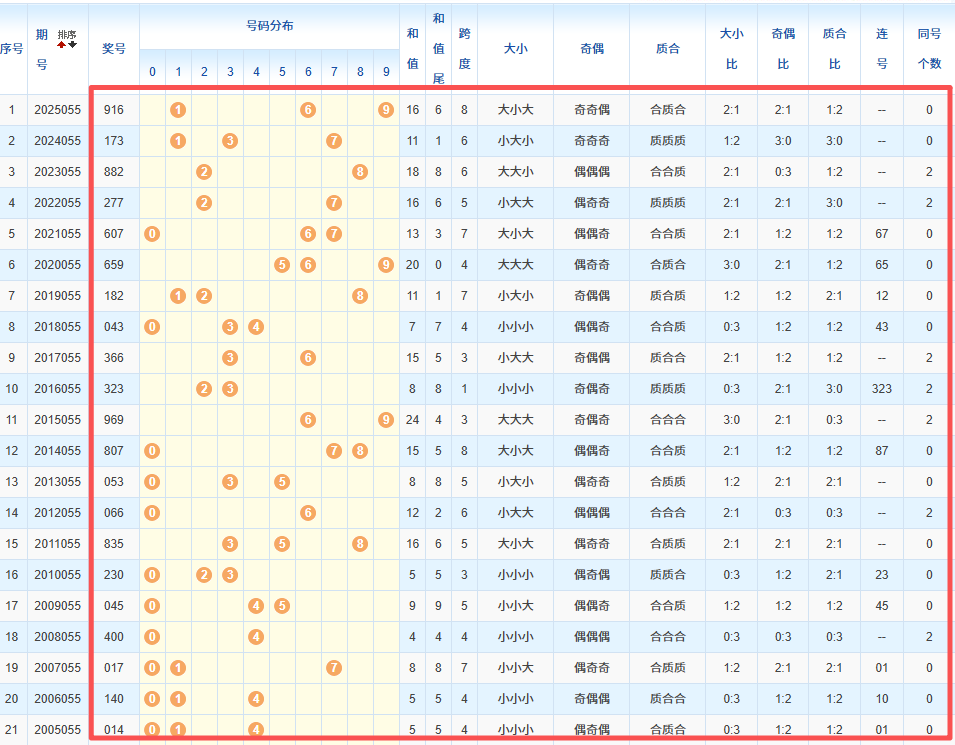Click orange ball 4 in row 2018055
The image size is (955, 745).
[x=256, y=327]
